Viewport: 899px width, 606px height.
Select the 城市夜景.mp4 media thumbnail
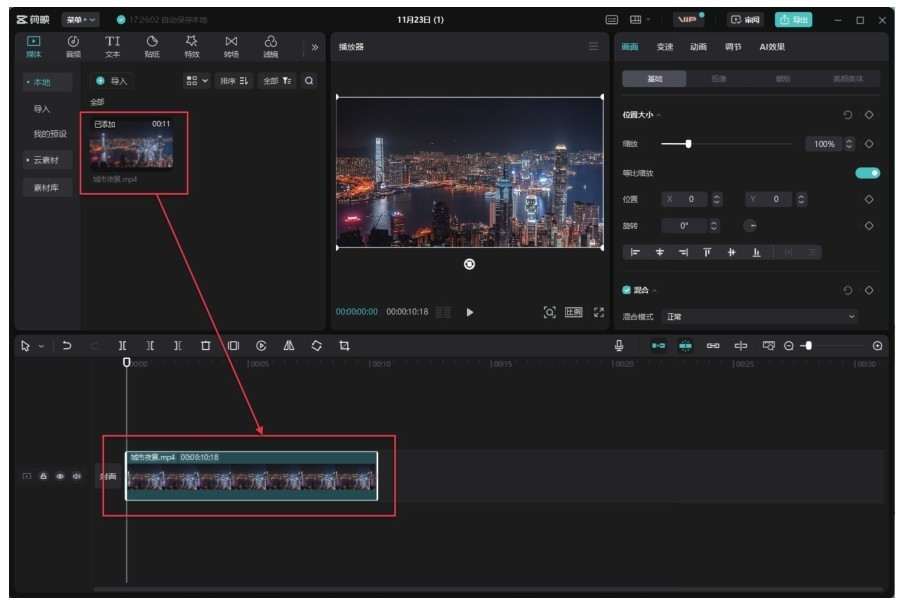131,143
